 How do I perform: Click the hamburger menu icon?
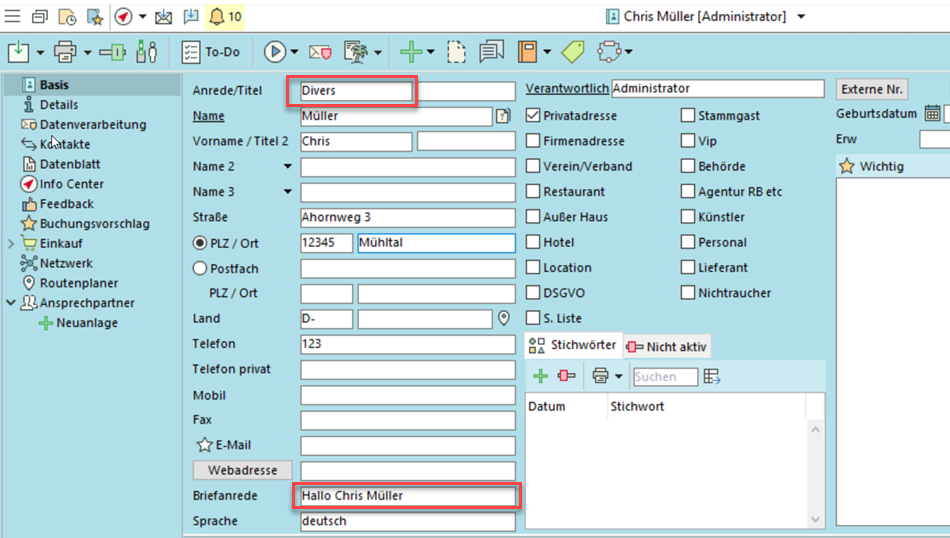pos(13,16)
